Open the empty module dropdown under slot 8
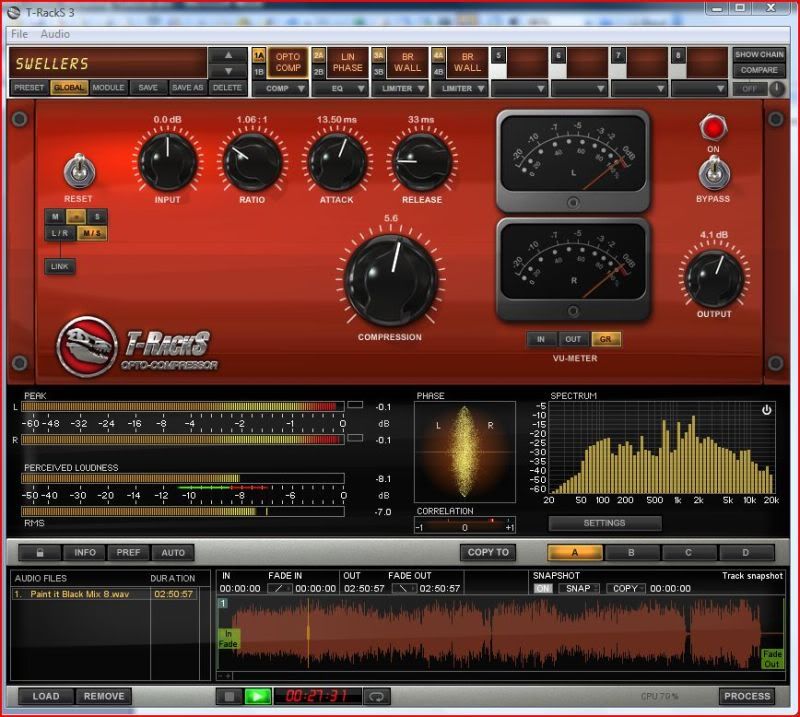Viewport: 800px width, 717px height. [x=701, y=89]
